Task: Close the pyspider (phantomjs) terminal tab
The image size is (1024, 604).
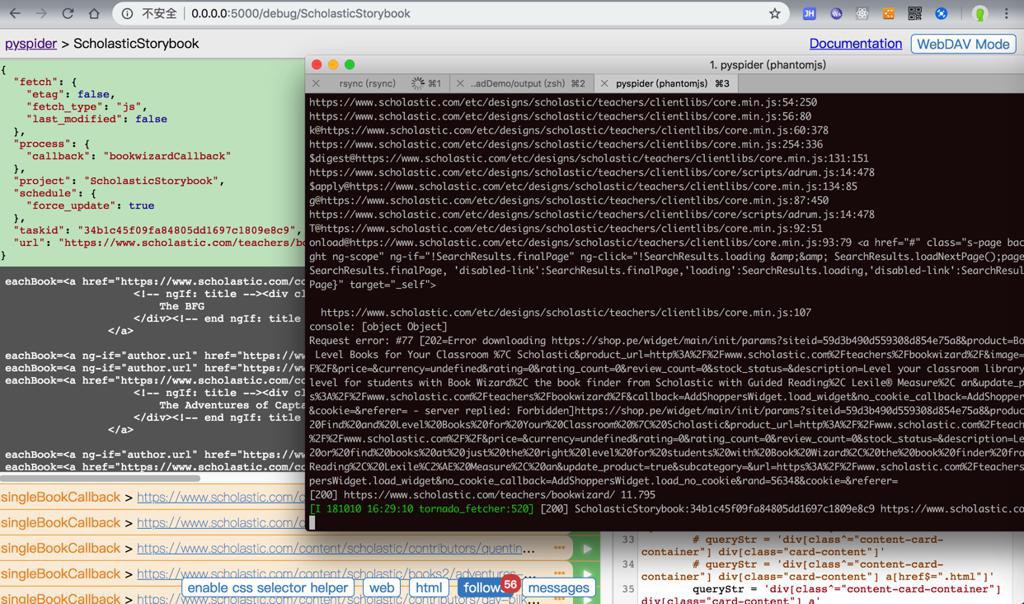Action: pyautogui.click(x=604, y=84)
